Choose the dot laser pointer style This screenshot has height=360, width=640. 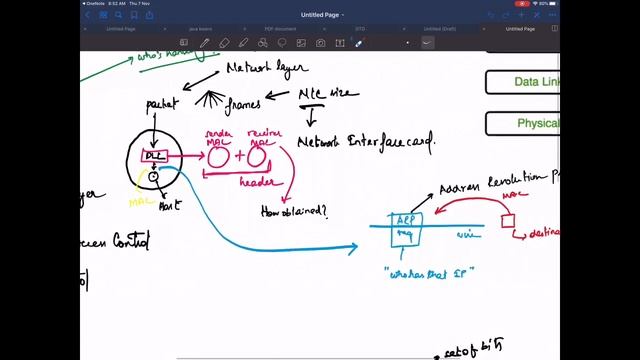407,42
